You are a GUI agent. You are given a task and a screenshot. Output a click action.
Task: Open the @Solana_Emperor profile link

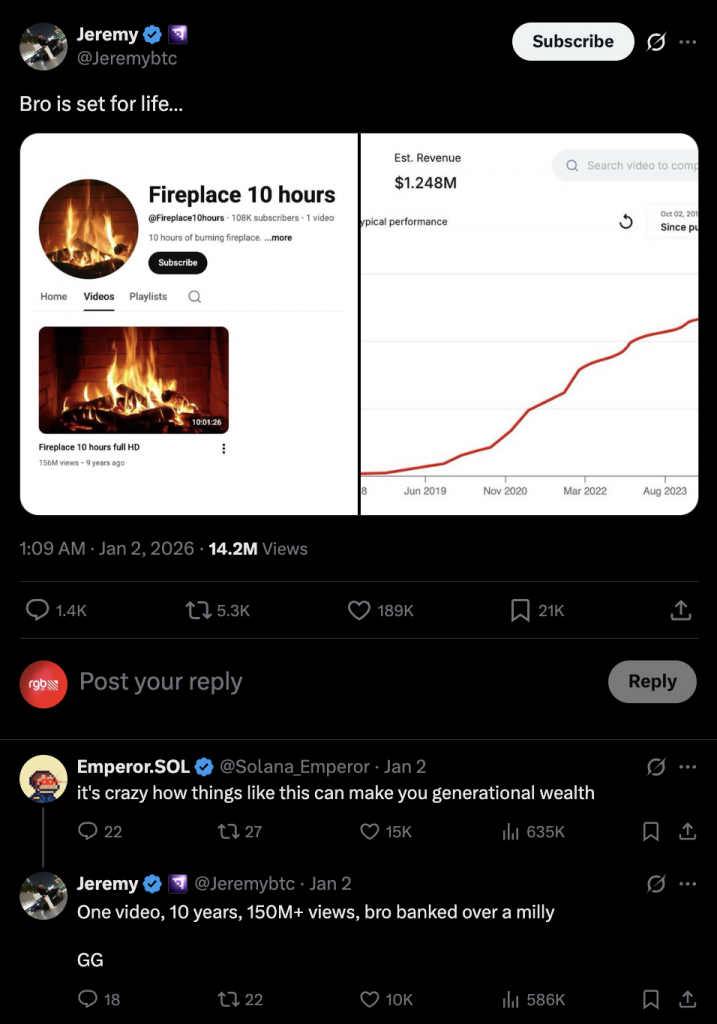[x=295, y=767]
